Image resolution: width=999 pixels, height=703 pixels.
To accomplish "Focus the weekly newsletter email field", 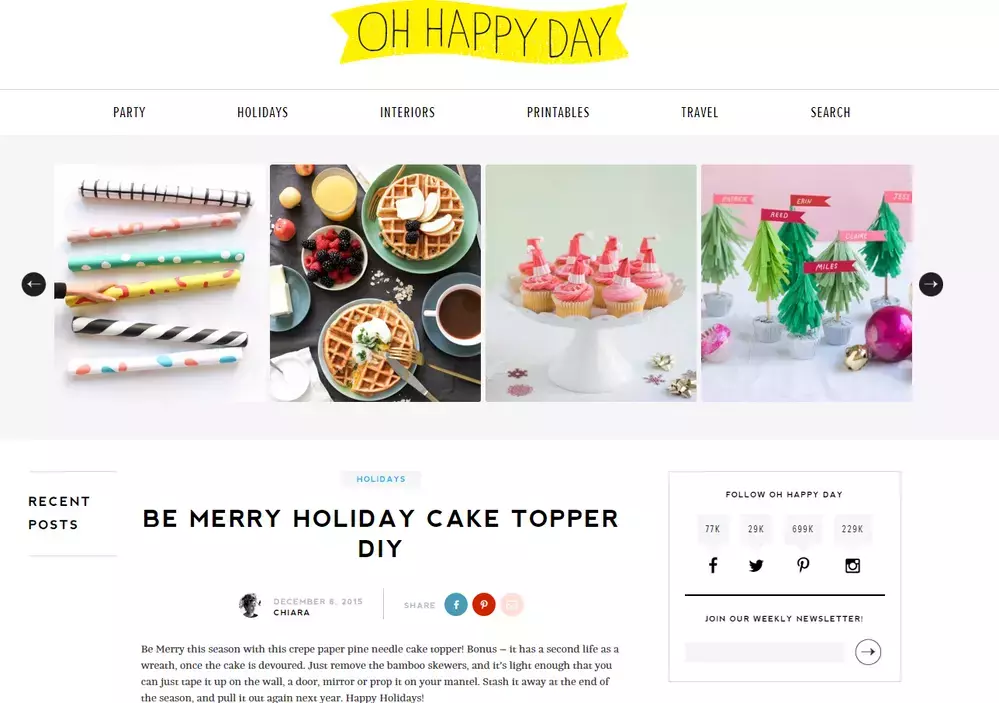I will click(x=764, y=652).
